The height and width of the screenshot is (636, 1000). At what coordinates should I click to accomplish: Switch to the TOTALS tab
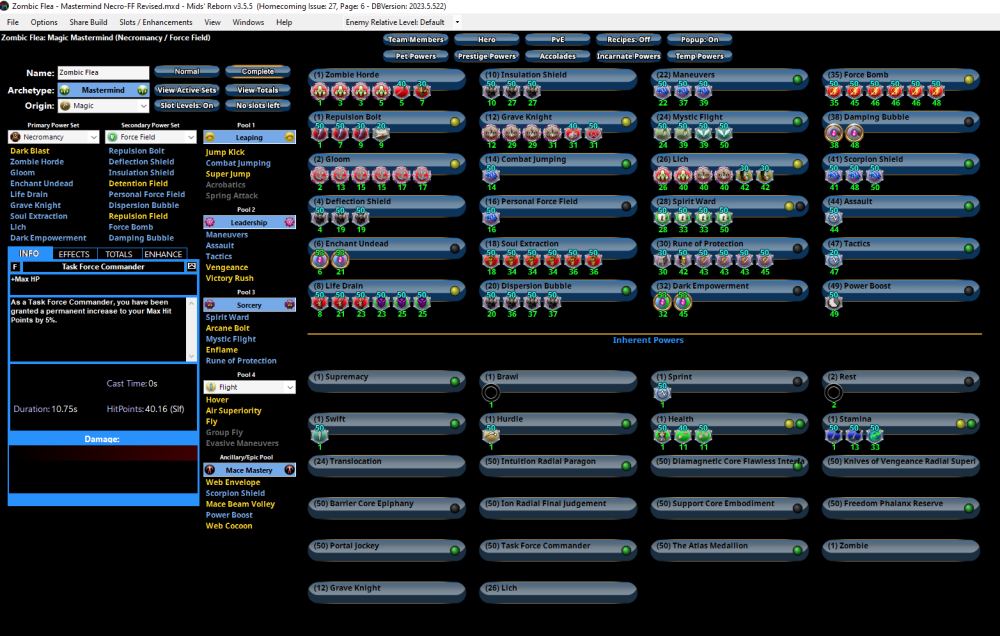point(119,254)
